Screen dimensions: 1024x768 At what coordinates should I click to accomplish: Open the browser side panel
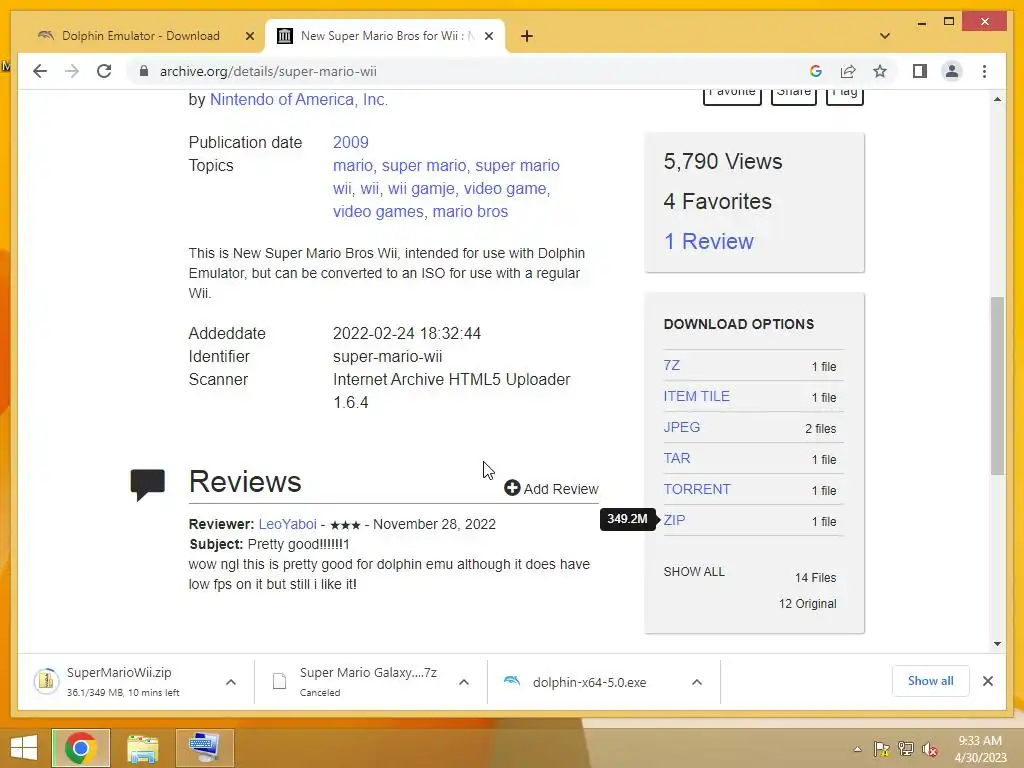pyautogui.click(x=920, y=71)
